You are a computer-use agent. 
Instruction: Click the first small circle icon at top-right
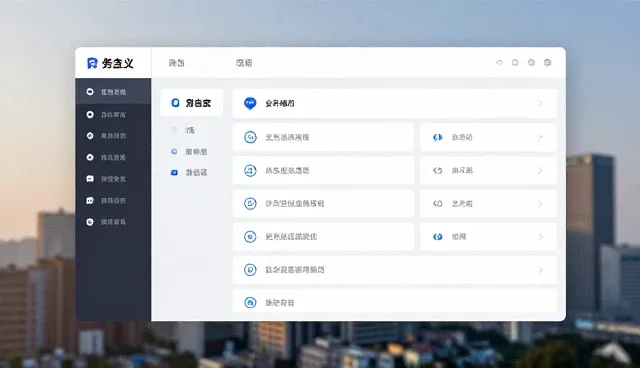[x=499, y=62]
